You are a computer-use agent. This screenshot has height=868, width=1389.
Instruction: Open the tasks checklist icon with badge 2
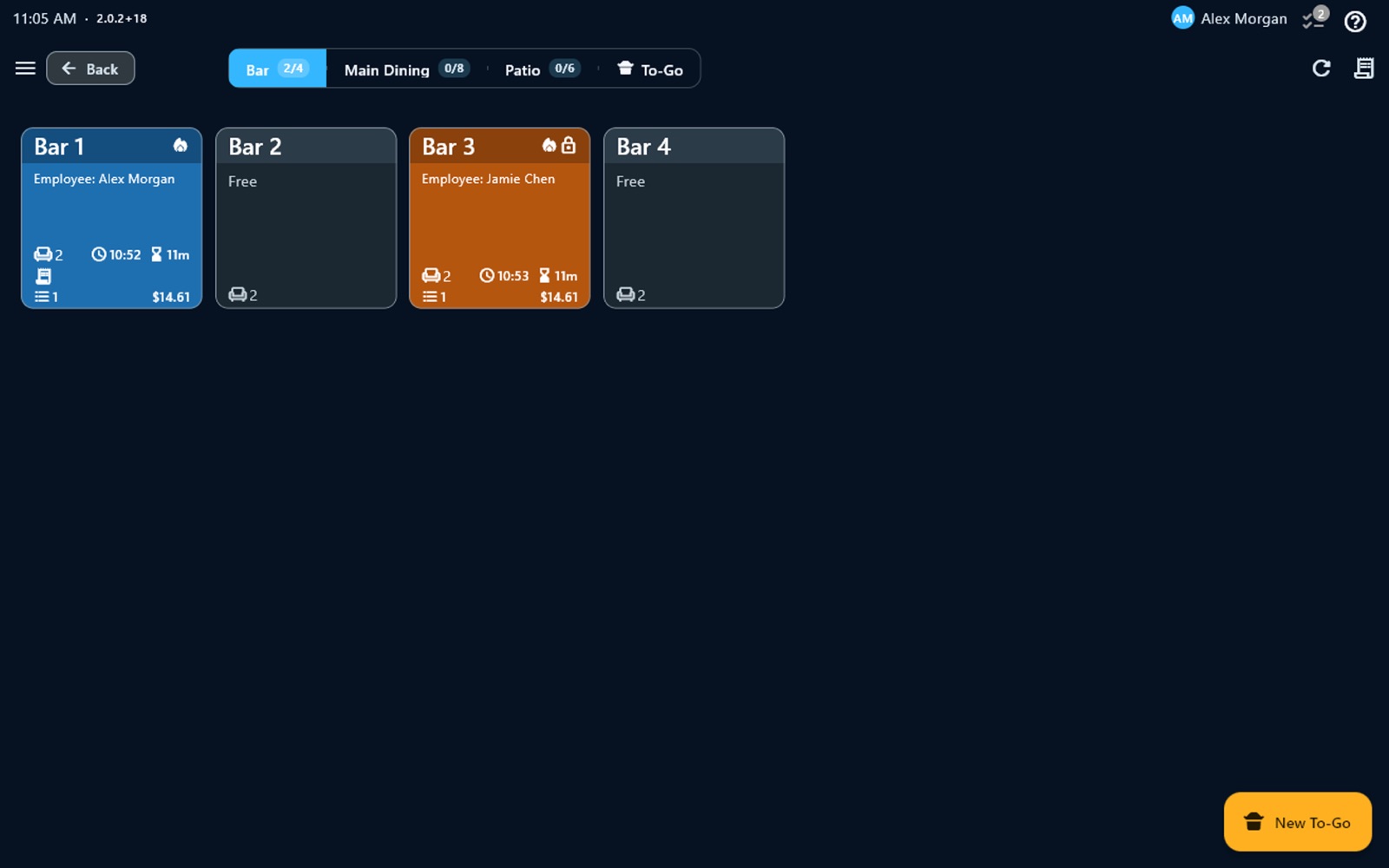pos(1314,18)
